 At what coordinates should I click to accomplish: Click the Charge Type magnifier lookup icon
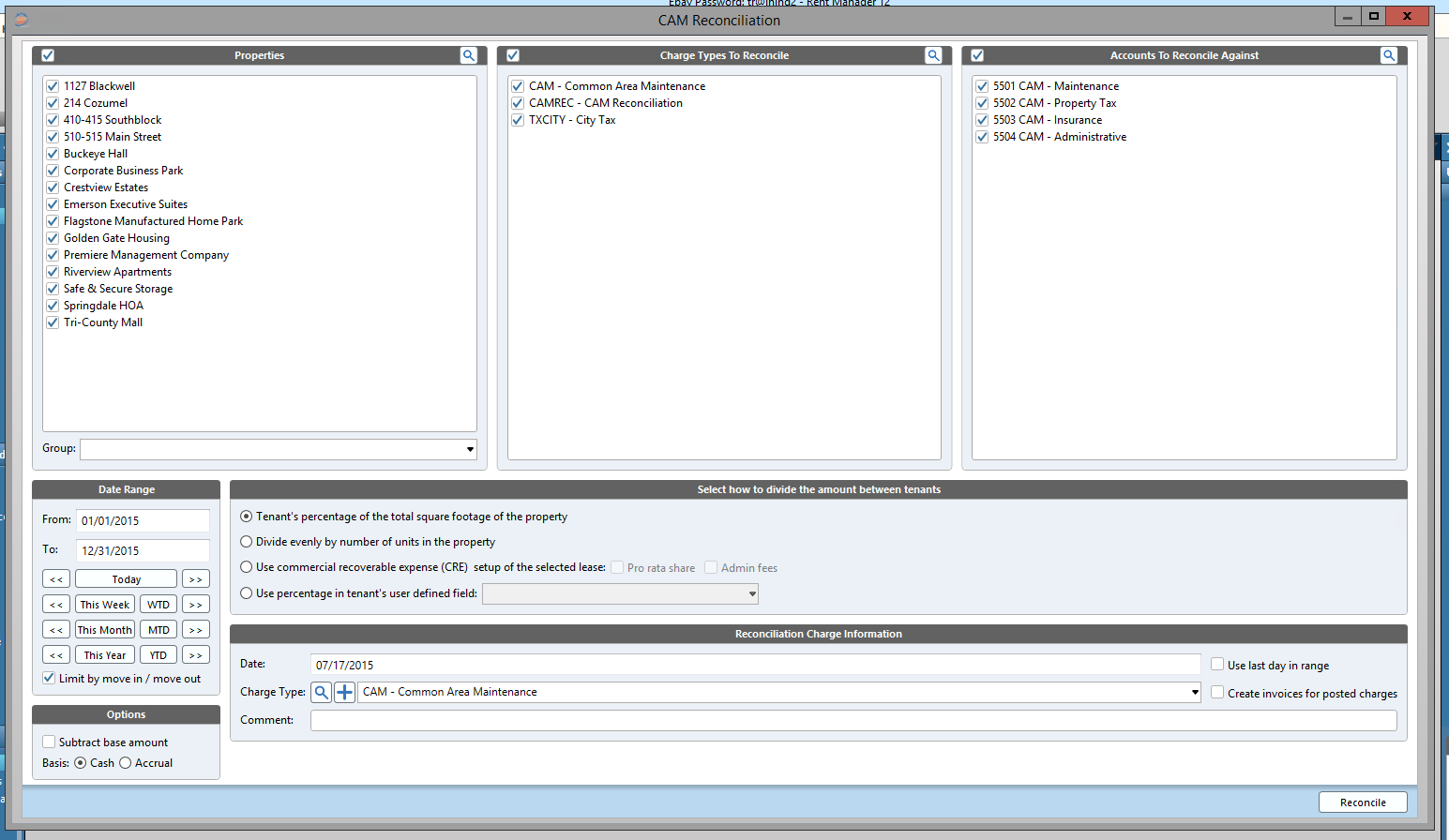click(x=322, y=692)
